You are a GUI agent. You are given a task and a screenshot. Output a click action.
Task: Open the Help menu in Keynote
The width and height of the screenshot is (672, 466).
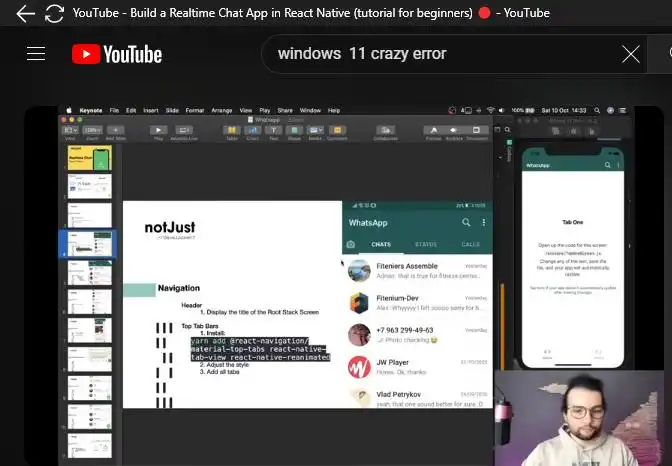point(333,110)
